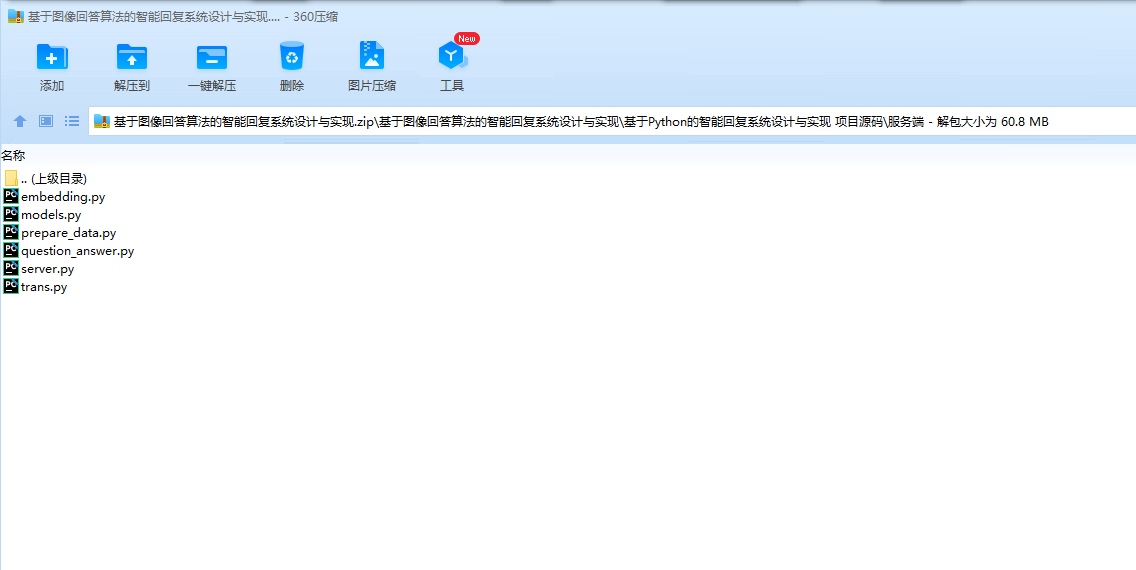Click the PyCharm icon of server.py
The height and width of the screenshot is (570, 1136).
point(11,269)
